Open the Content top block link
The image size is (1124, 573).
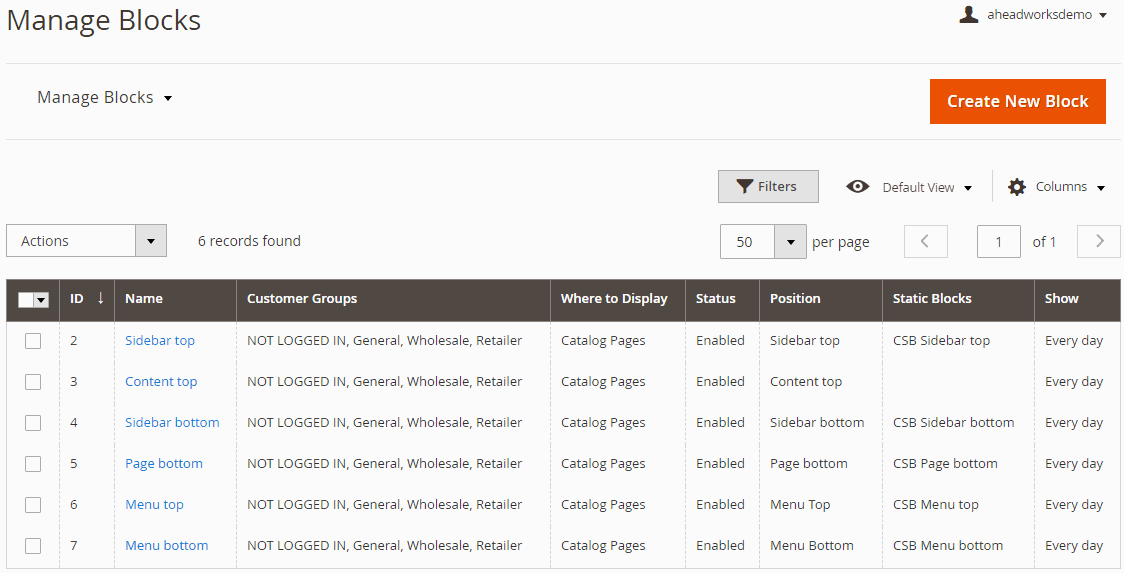tap(161, 382)
